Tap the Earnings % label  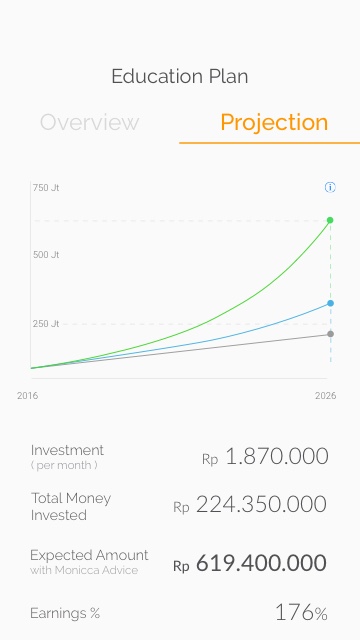65,613
